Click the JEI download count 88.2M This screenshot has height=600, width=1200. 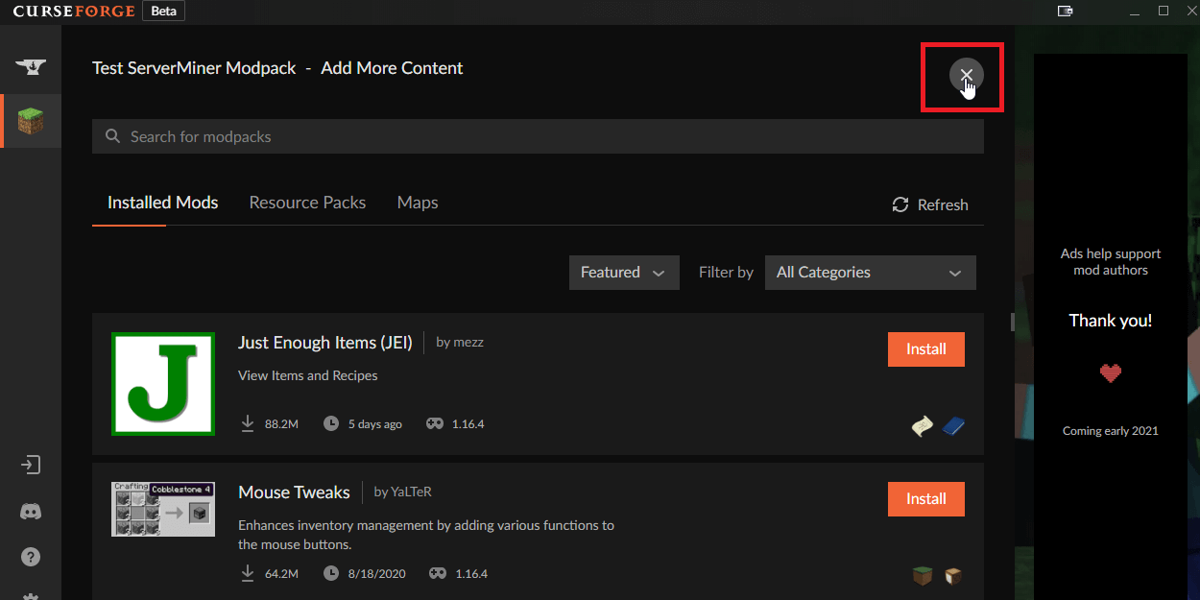pos(282,424)
